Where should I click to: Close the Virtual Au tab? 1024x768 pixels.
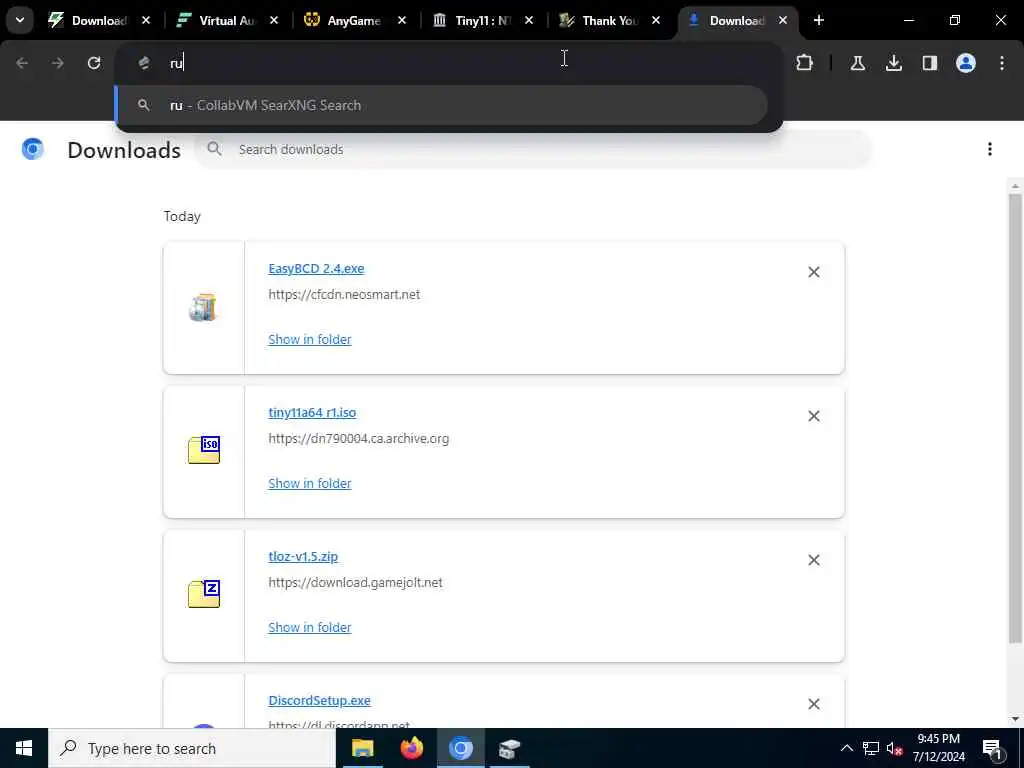pos(274,20)
